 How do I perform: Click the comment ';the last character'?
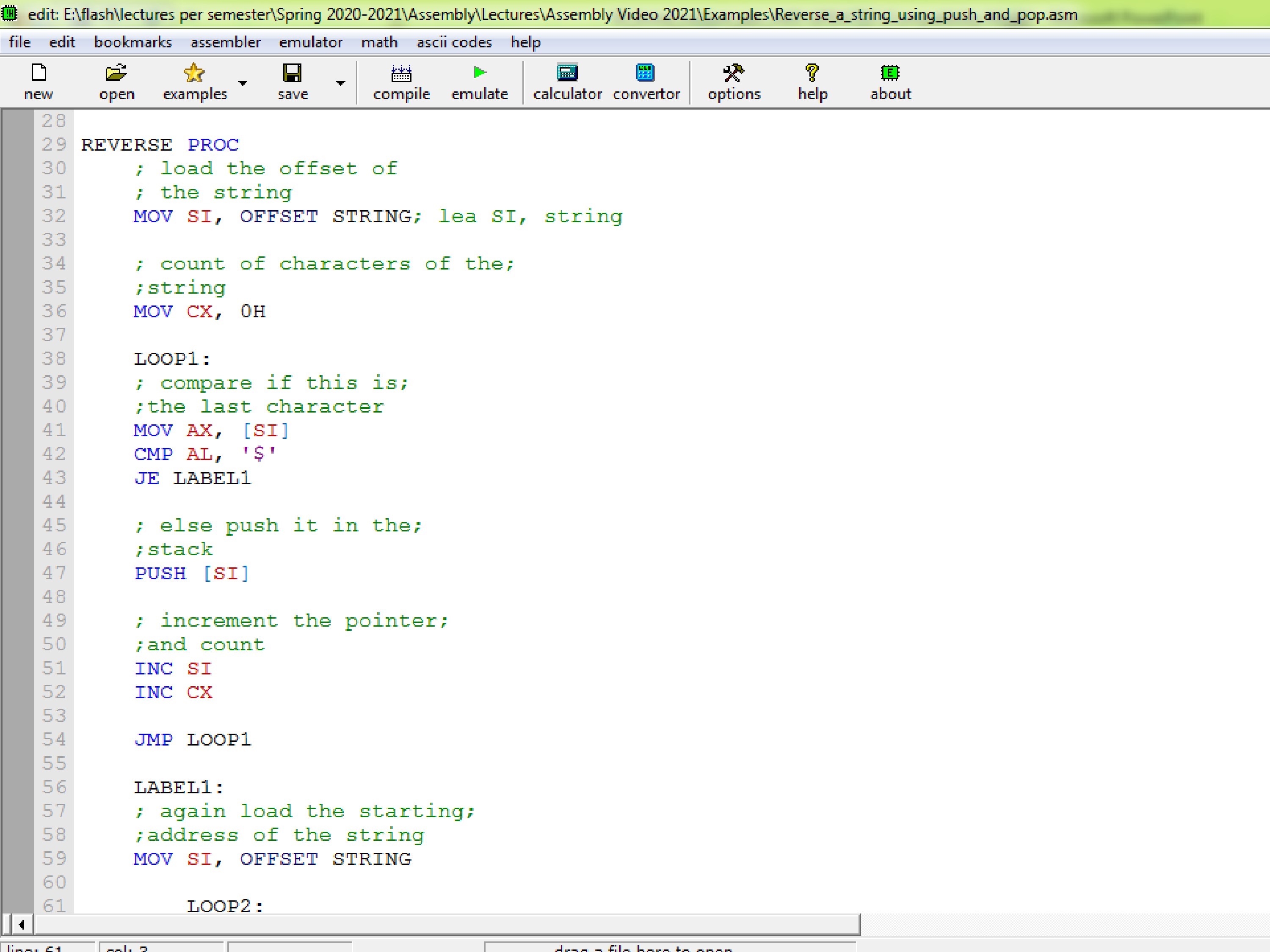pyautogui.click(x=259, y=406)
